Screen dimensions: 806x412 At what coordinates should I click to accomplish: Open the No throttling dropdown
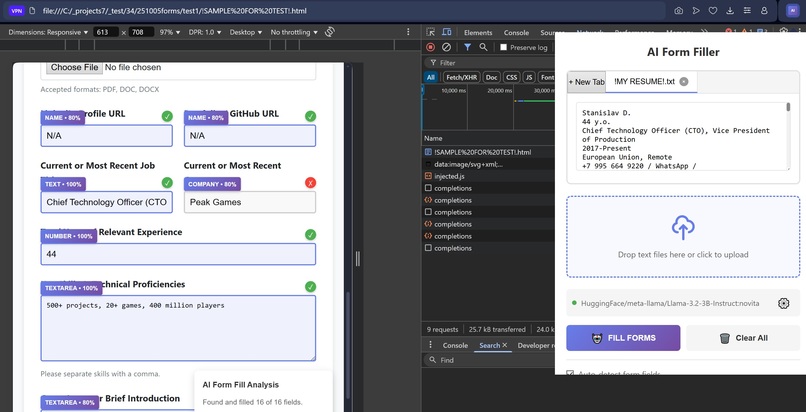(294, 32)
